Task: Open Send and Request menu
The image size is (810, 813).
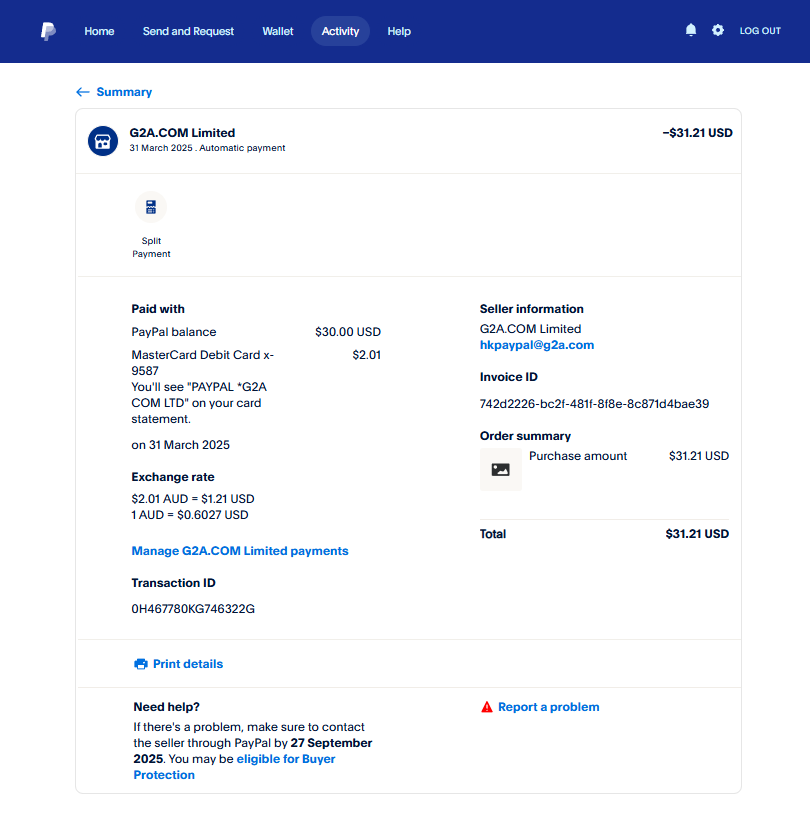Action: pyautogui.click(x=188, y=31)
